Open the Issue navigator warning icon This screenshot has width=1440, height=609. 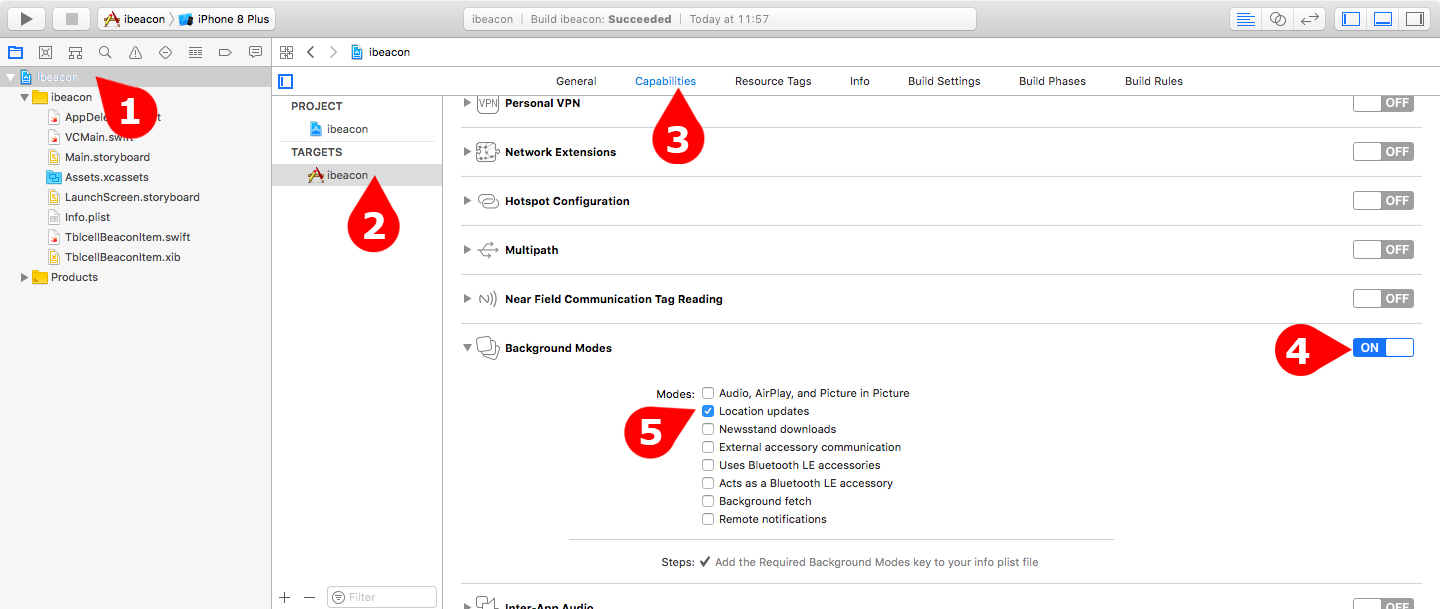coord(135,52)
